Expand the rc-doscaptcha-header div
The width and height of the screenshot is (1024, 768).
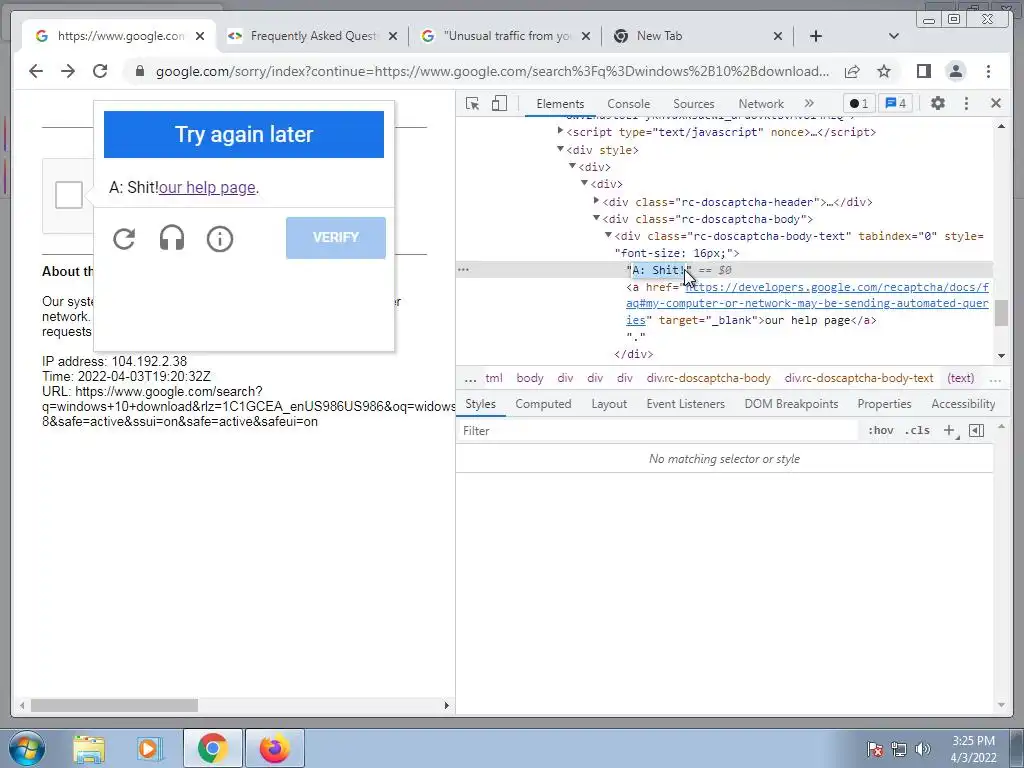596,201
